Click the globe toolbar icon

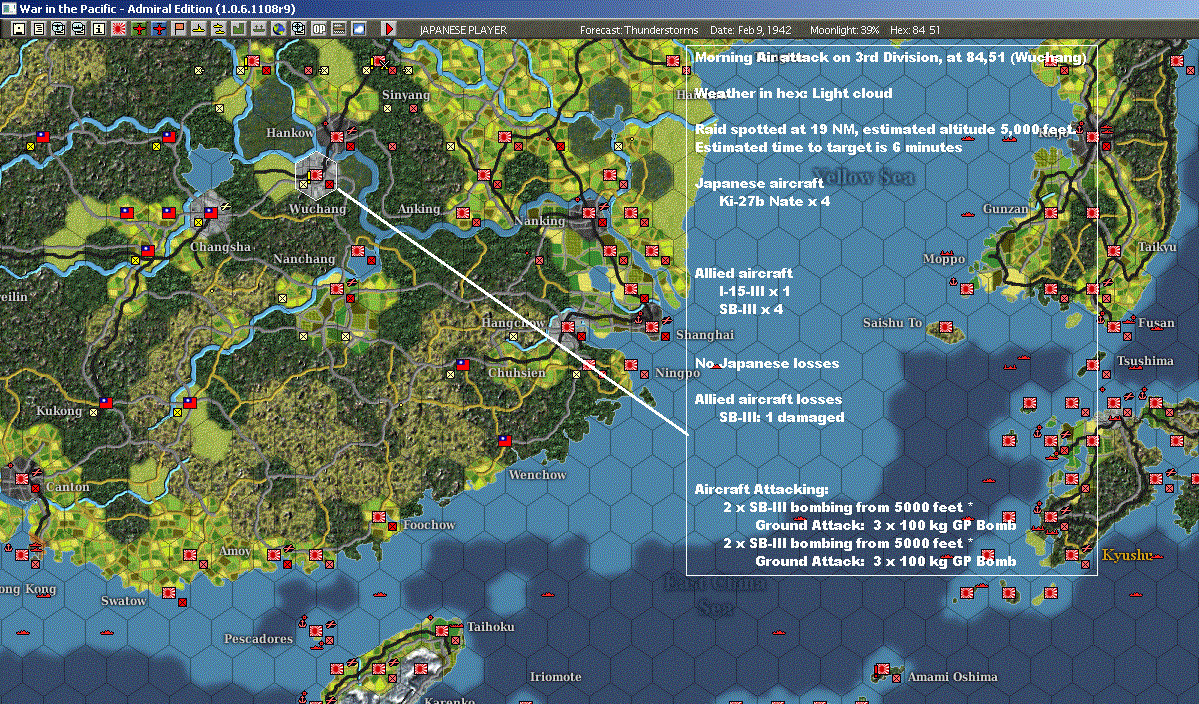click(278, 29)
